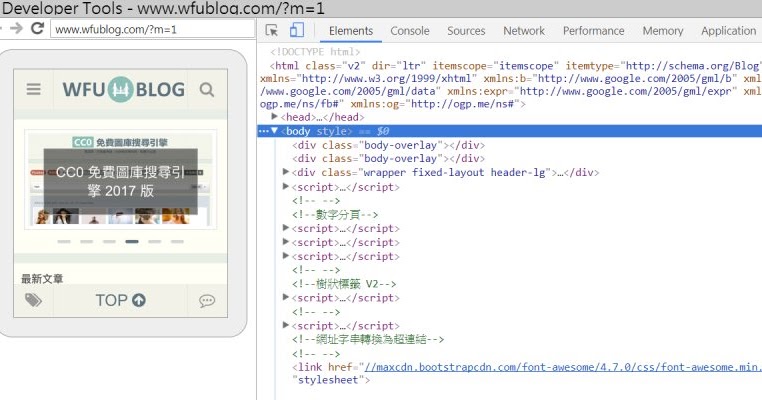Select the highlighted body style row
Screen dimensions: 762x400
point(509,131)
